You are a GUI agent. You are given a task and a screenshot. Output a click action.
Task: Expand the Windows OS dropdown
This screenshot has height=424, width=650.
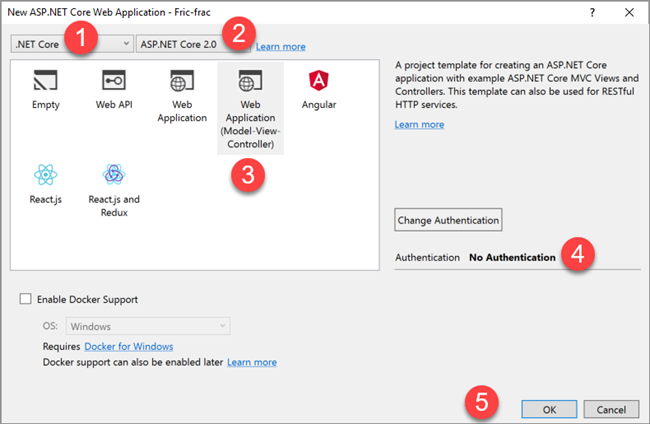point(148,326)
